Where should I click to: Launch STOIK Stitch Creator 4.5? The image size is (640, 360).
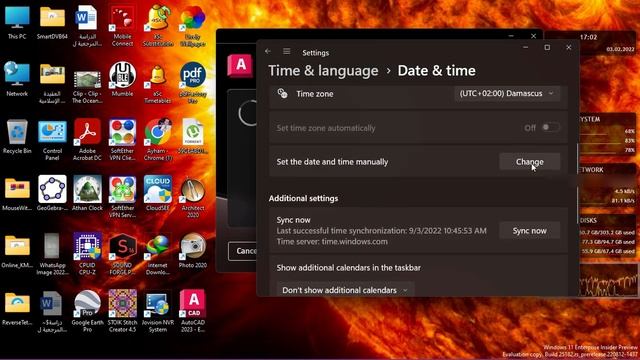pos(122,311)
